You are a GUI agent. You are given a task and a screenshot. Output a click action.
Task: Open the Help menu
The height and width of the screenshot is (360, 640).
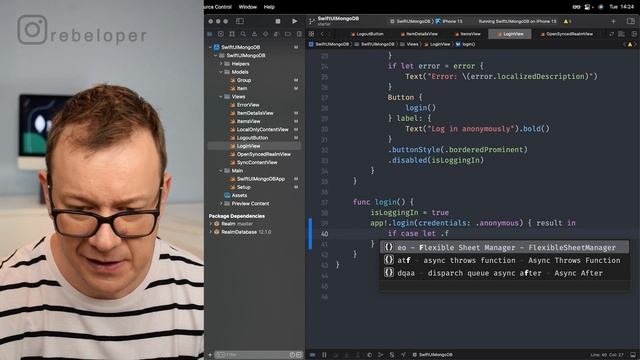[x=269, y=7]
